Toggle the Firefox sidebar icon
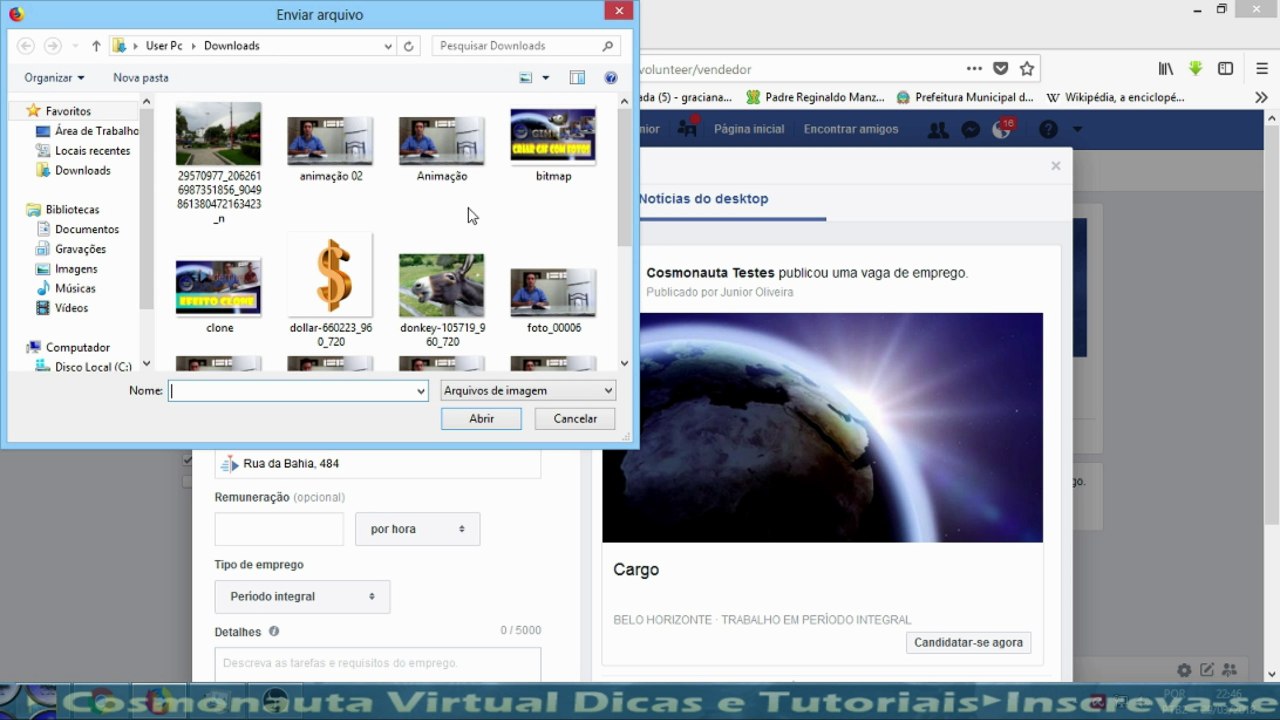The image size is (1280, 720). (1225, 69)
